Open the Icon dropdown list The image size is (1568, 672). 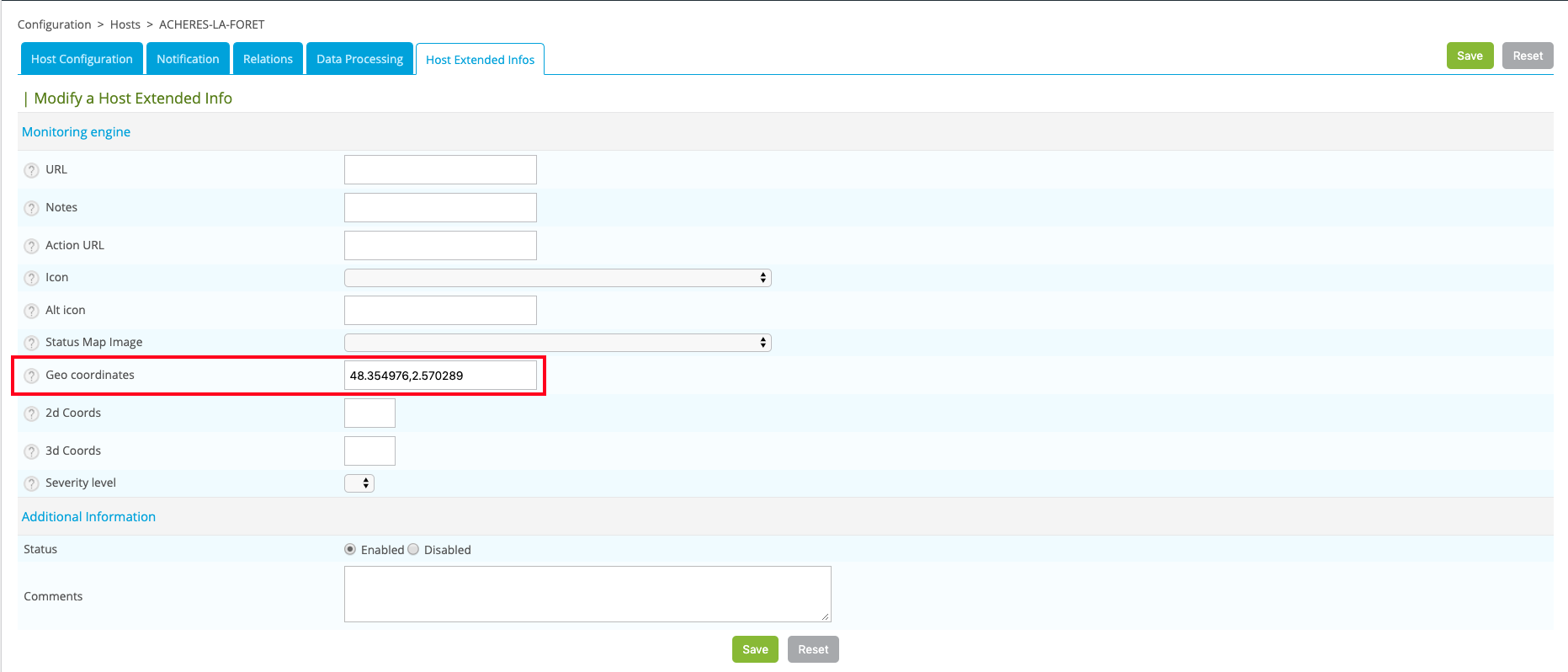[557, 278]
